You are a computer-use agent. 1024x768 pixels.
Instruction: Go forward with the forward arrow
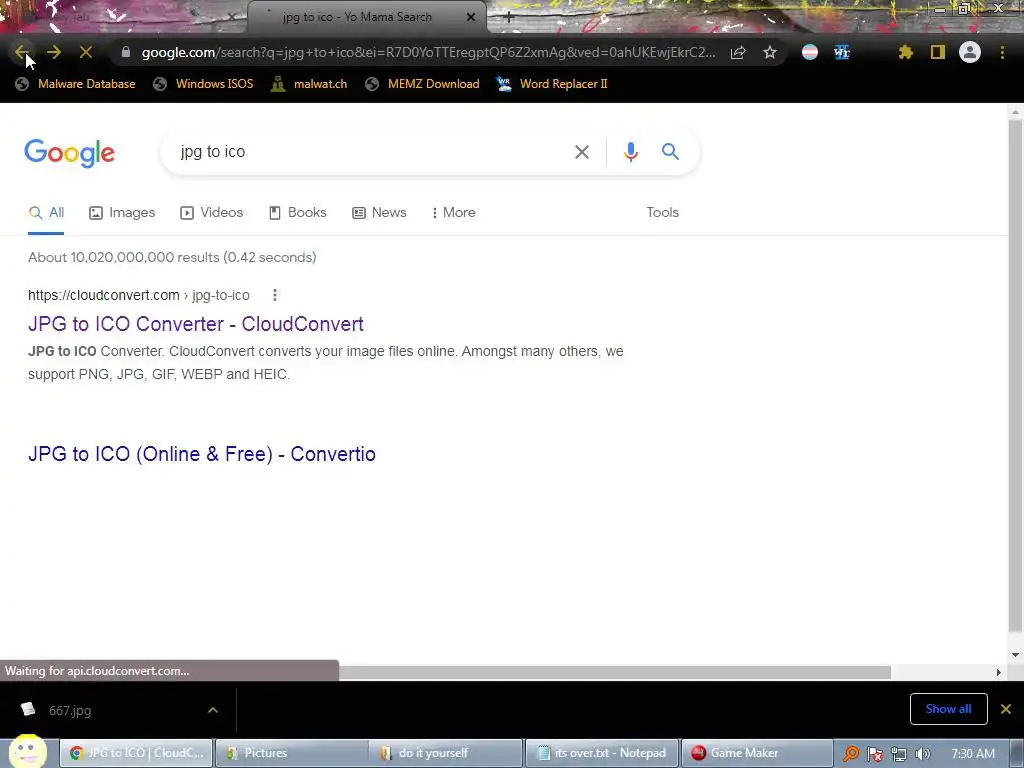point(54,52)
